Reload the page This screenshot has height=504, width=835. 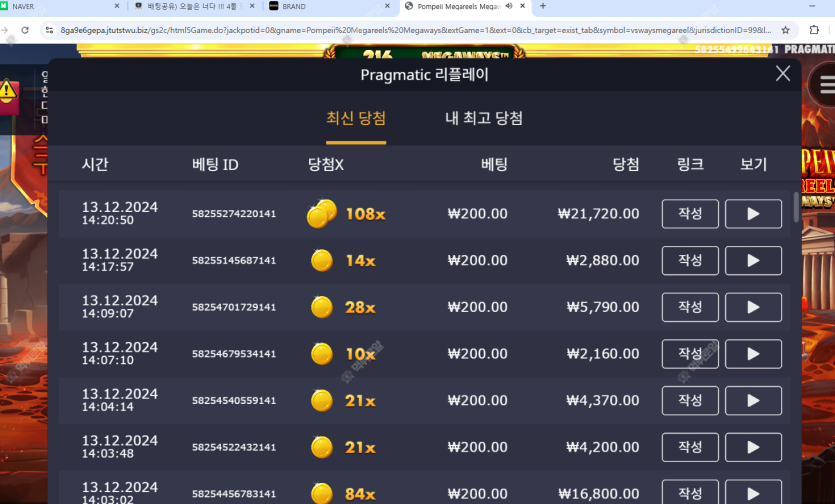pyautogui.click(x=24, y=30)
